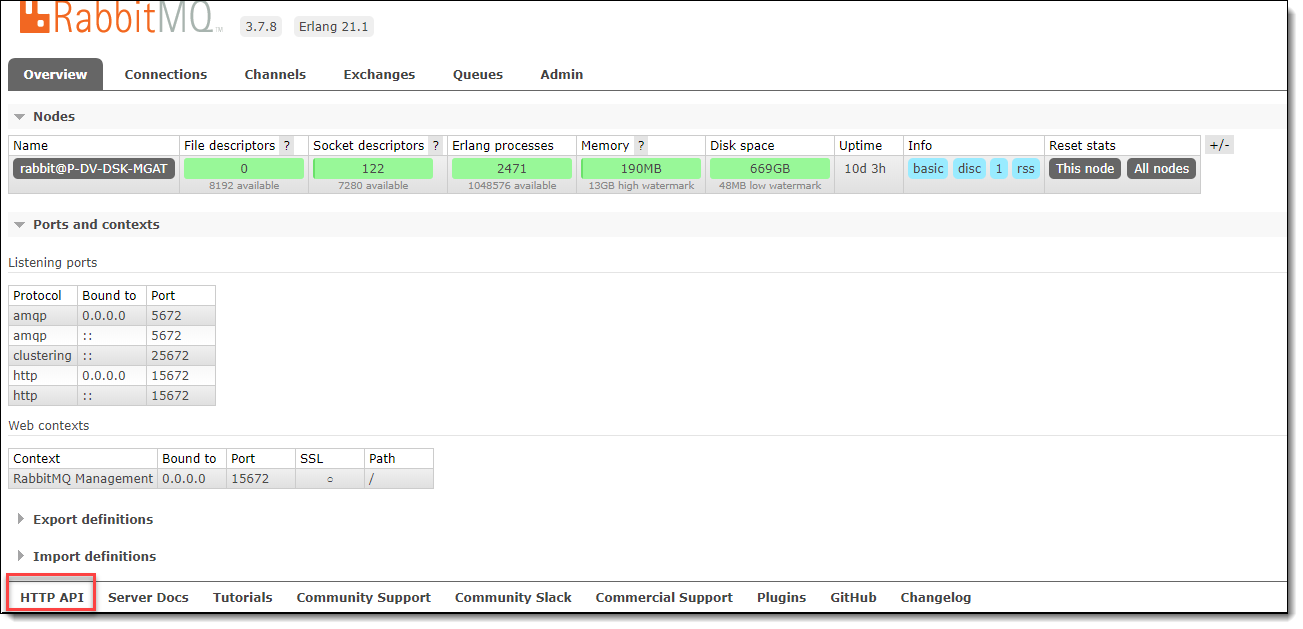
Task: Click the rss info badge
Action: click(1025, 169)
